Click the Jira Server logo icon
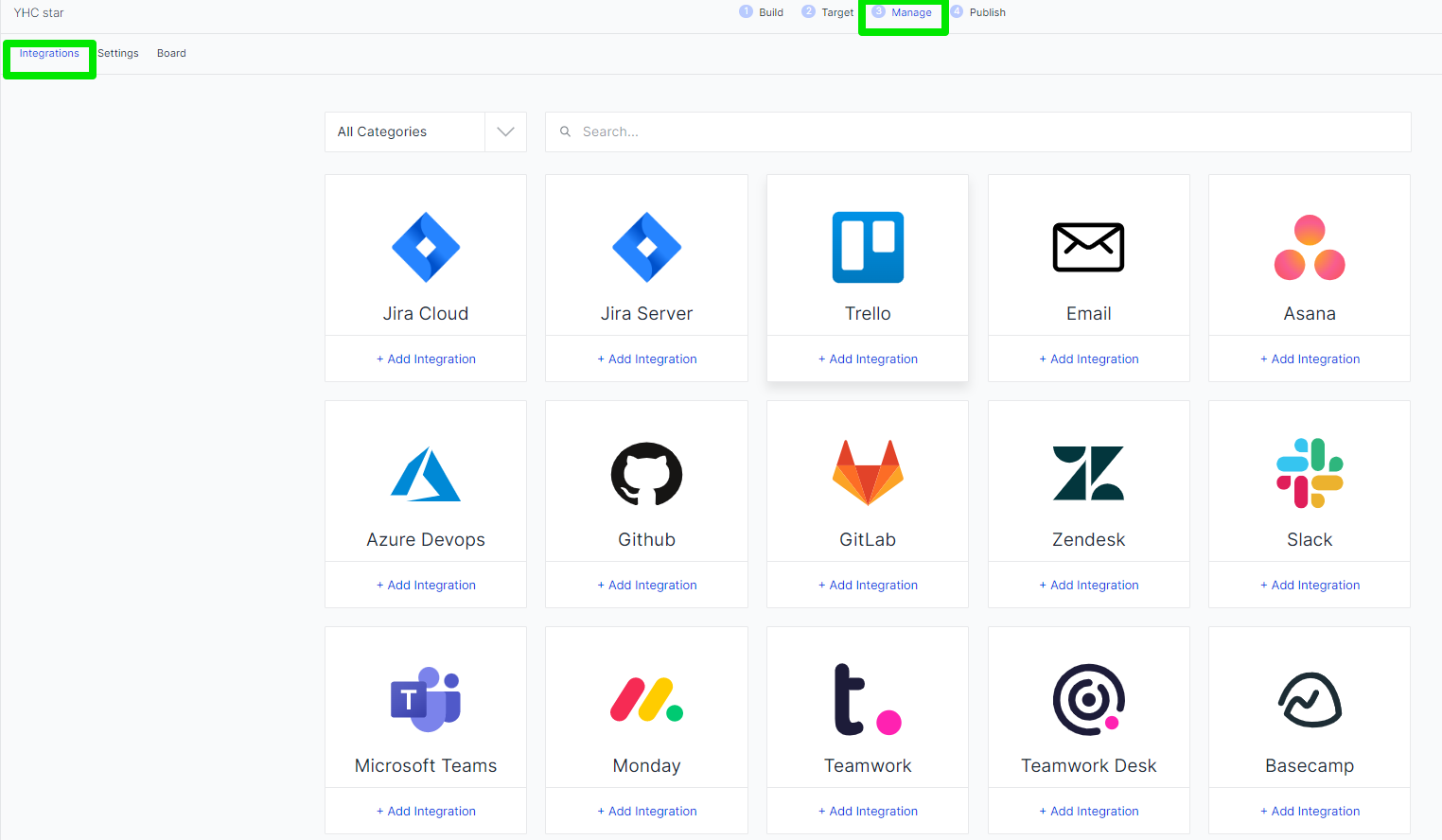Screen dimensions: 1442x840 click(646, 247)
